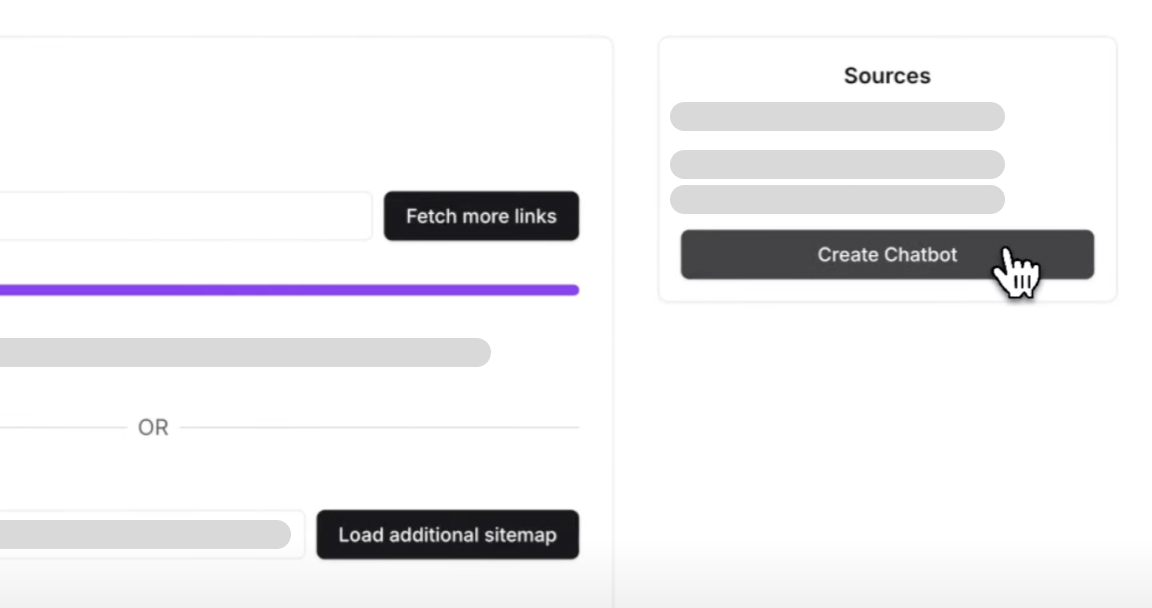Viewport: 1152px width, 608px height.
Task: Click the divider line right of OR
Action: tap(380, 428)
